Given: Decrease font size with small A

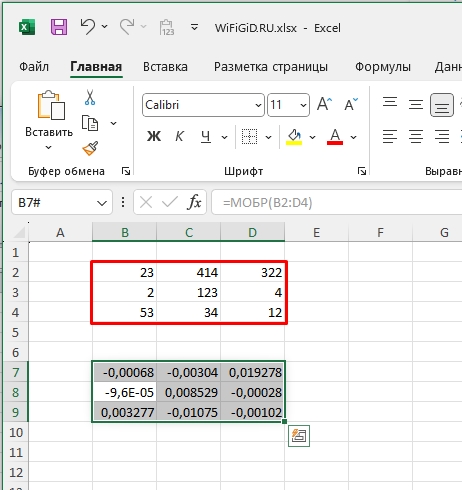Looking at the screenshot, I should pyautogui.click(x=351, y=104).
